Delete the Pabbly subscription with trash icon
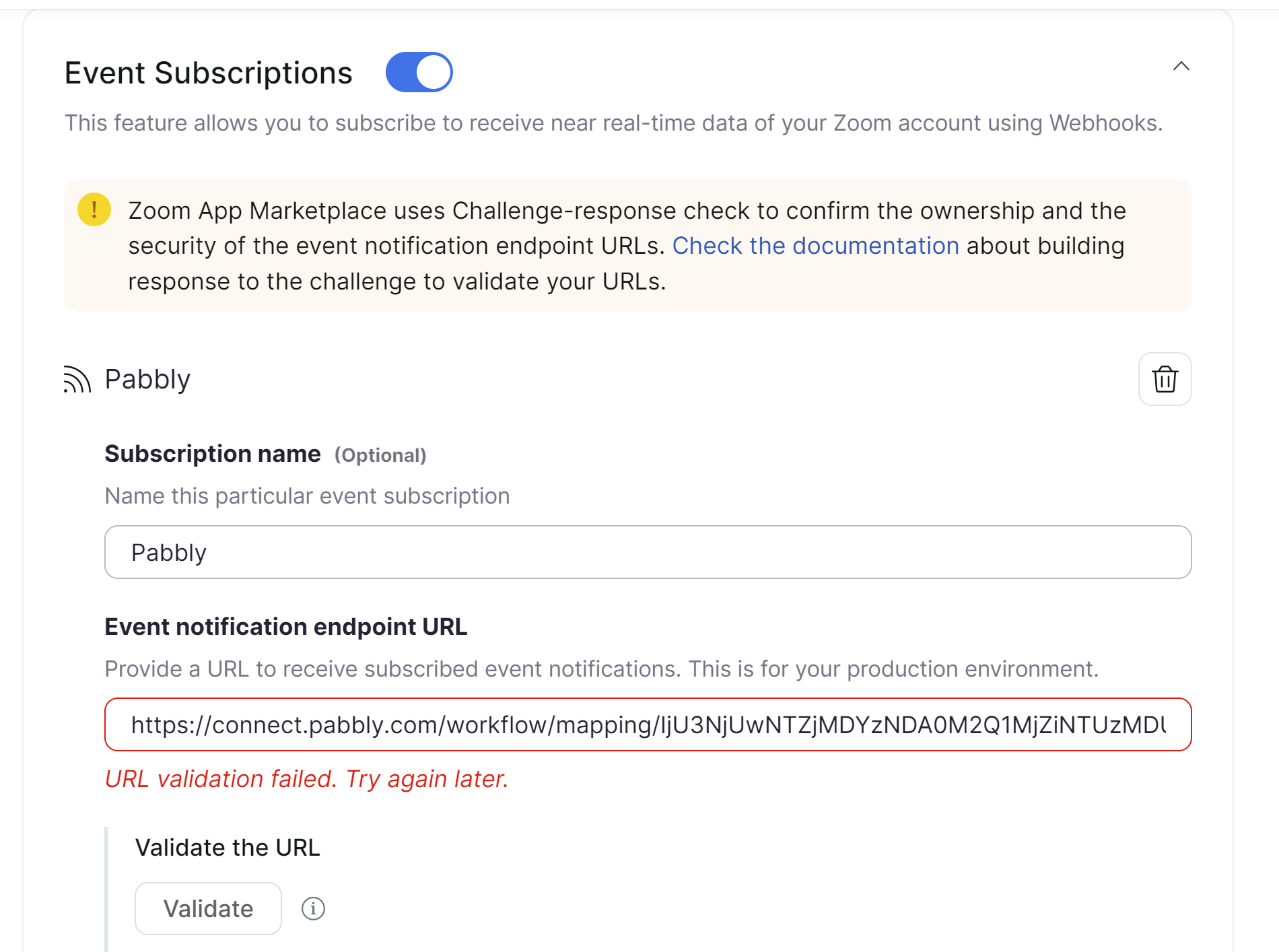 (1165, 379)
